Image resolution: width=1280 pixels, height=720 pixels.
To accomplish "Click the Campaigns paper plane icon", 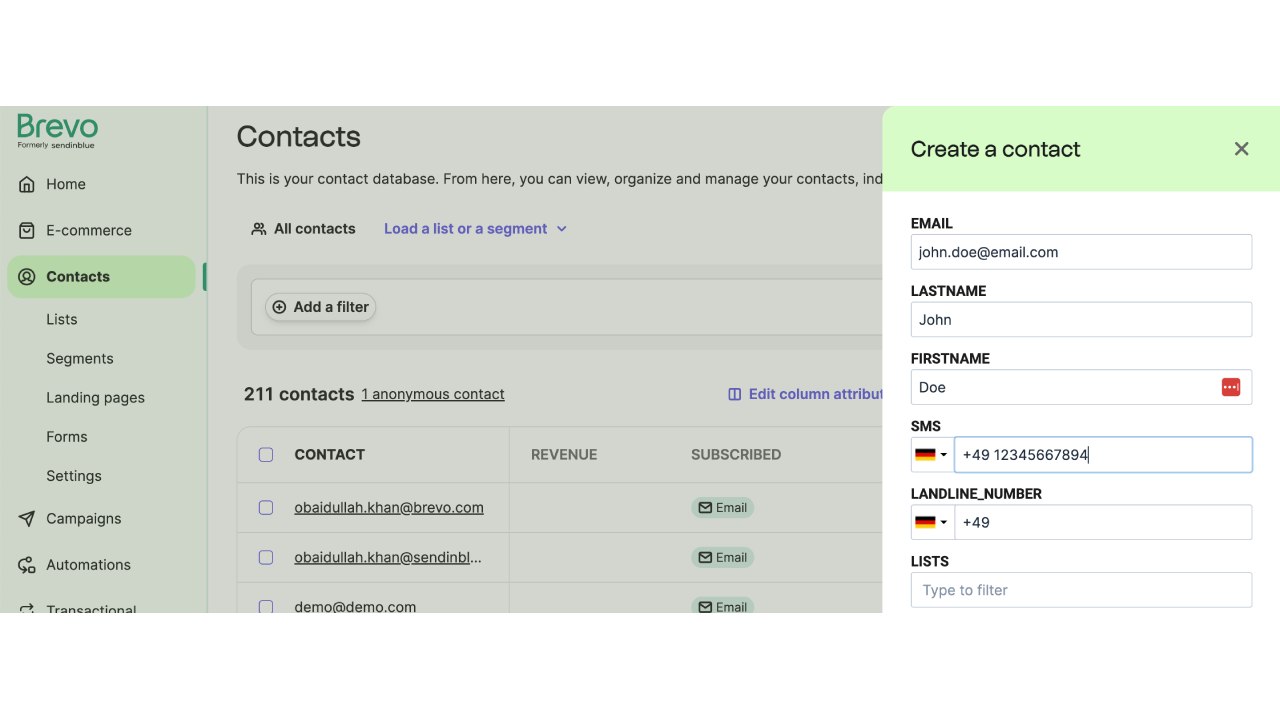I will point(27,519).
